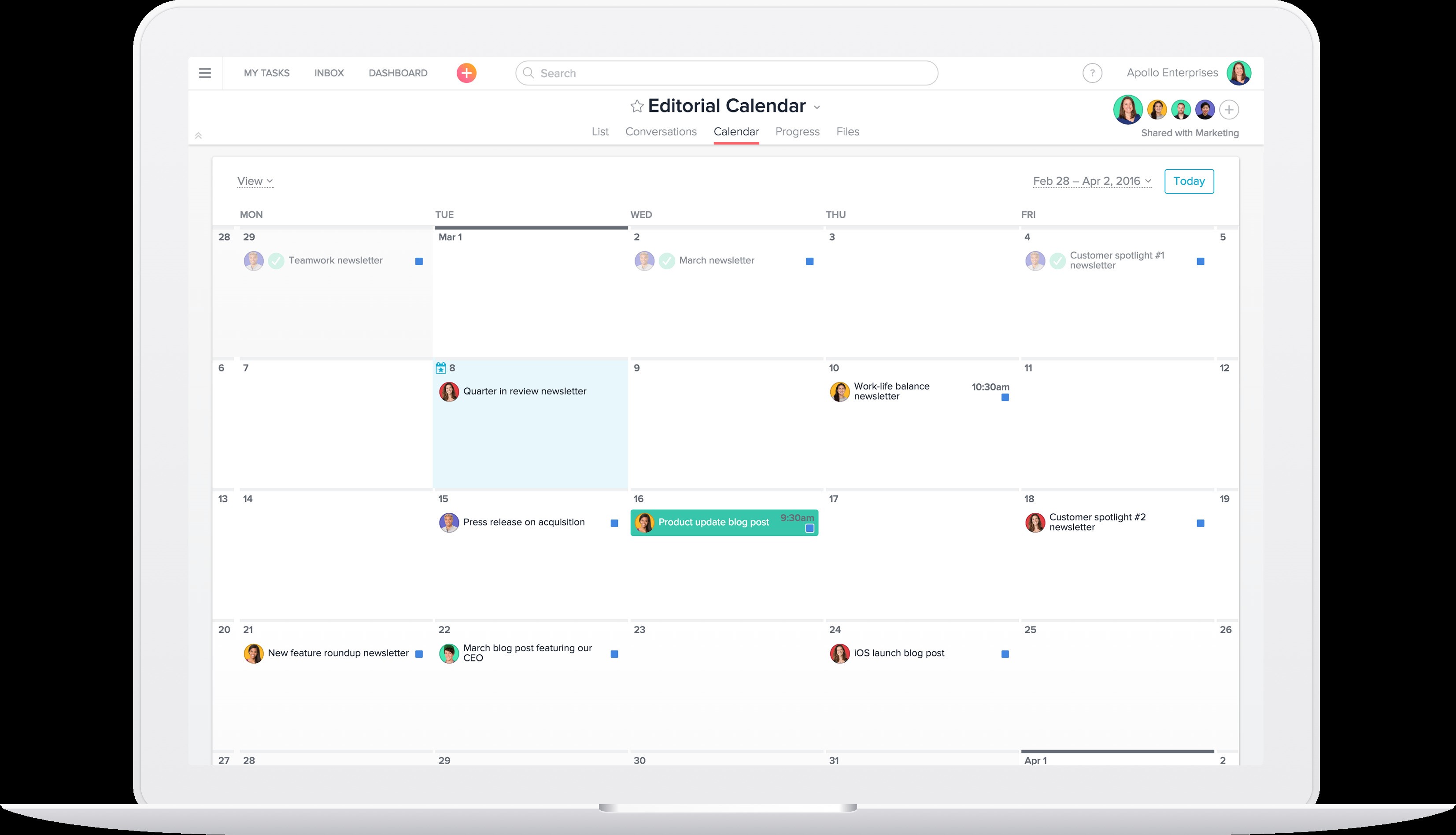Star the Editorial Calendar project
The height and width of the screenshot is (835, 1456).
[x=636, y=105]
